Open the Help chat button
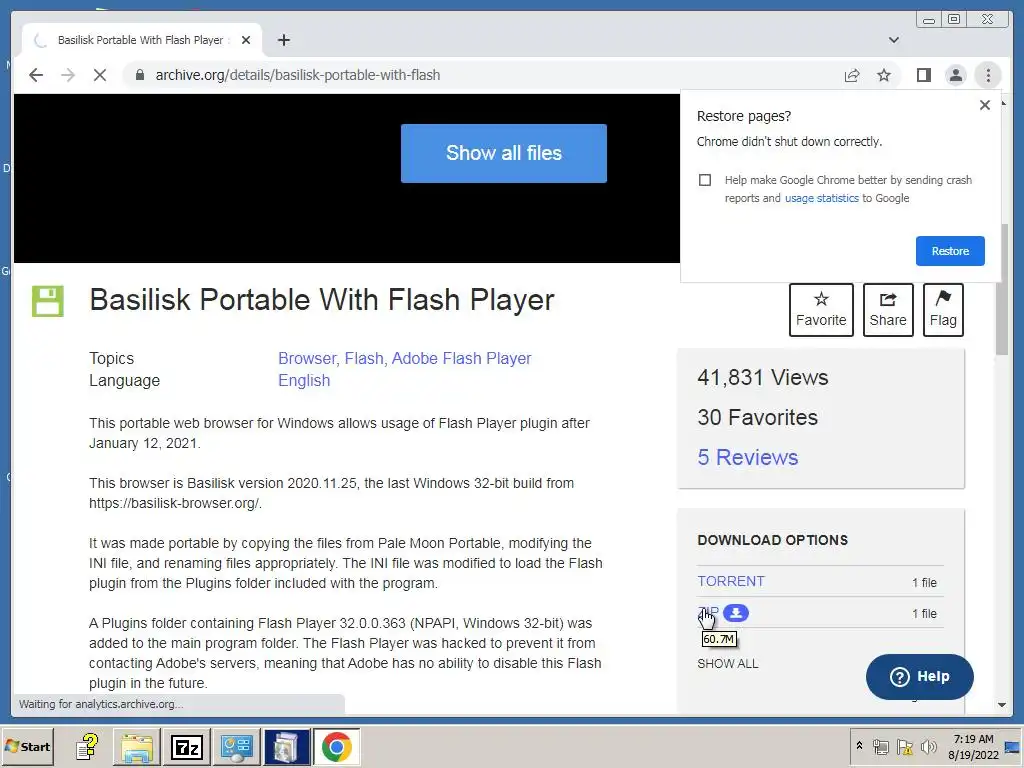This screenshot has height=768, width=1024. click(920, 677)
